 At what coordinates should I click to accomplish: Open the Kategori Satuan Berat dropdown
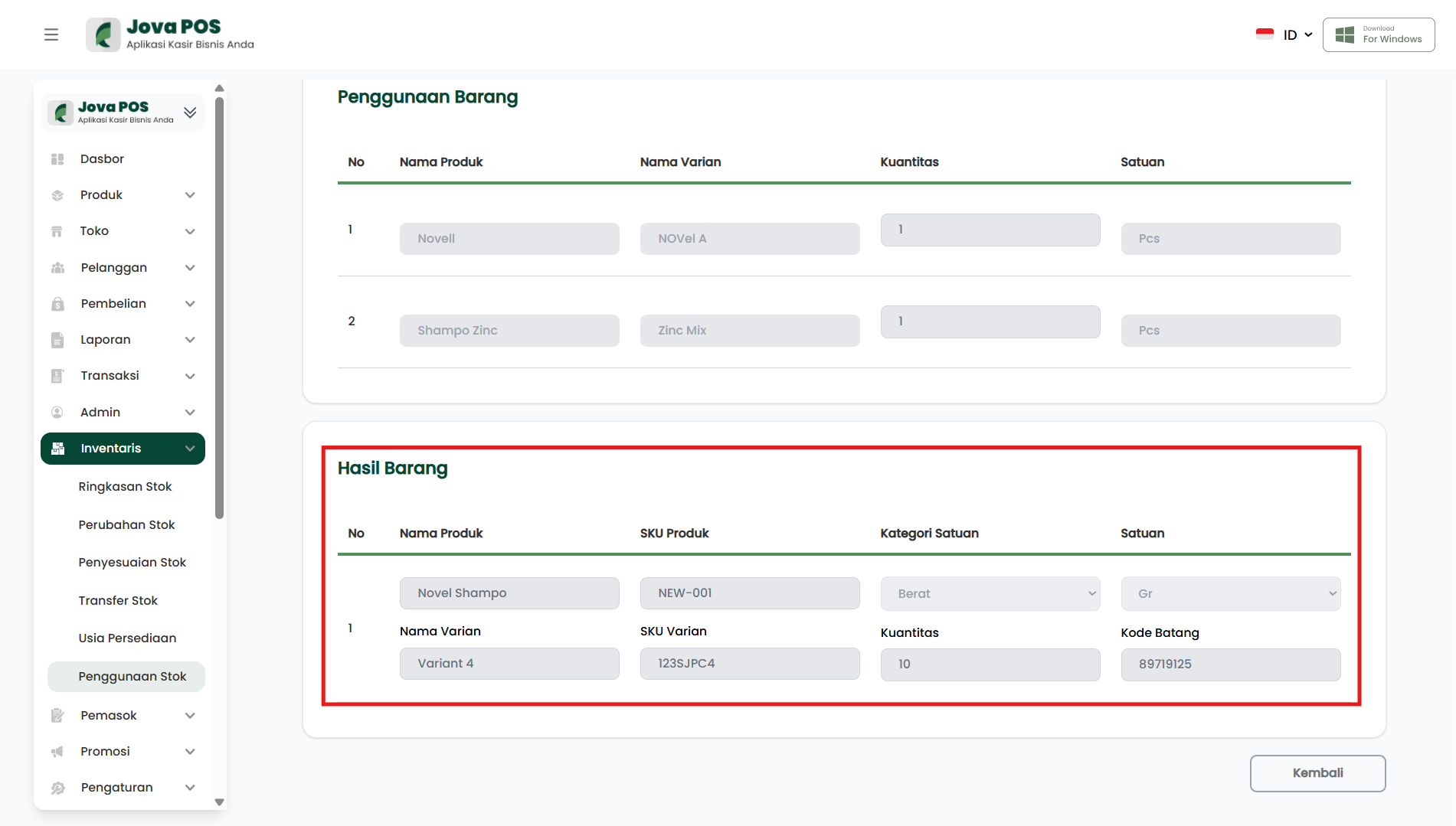(990, 594)
